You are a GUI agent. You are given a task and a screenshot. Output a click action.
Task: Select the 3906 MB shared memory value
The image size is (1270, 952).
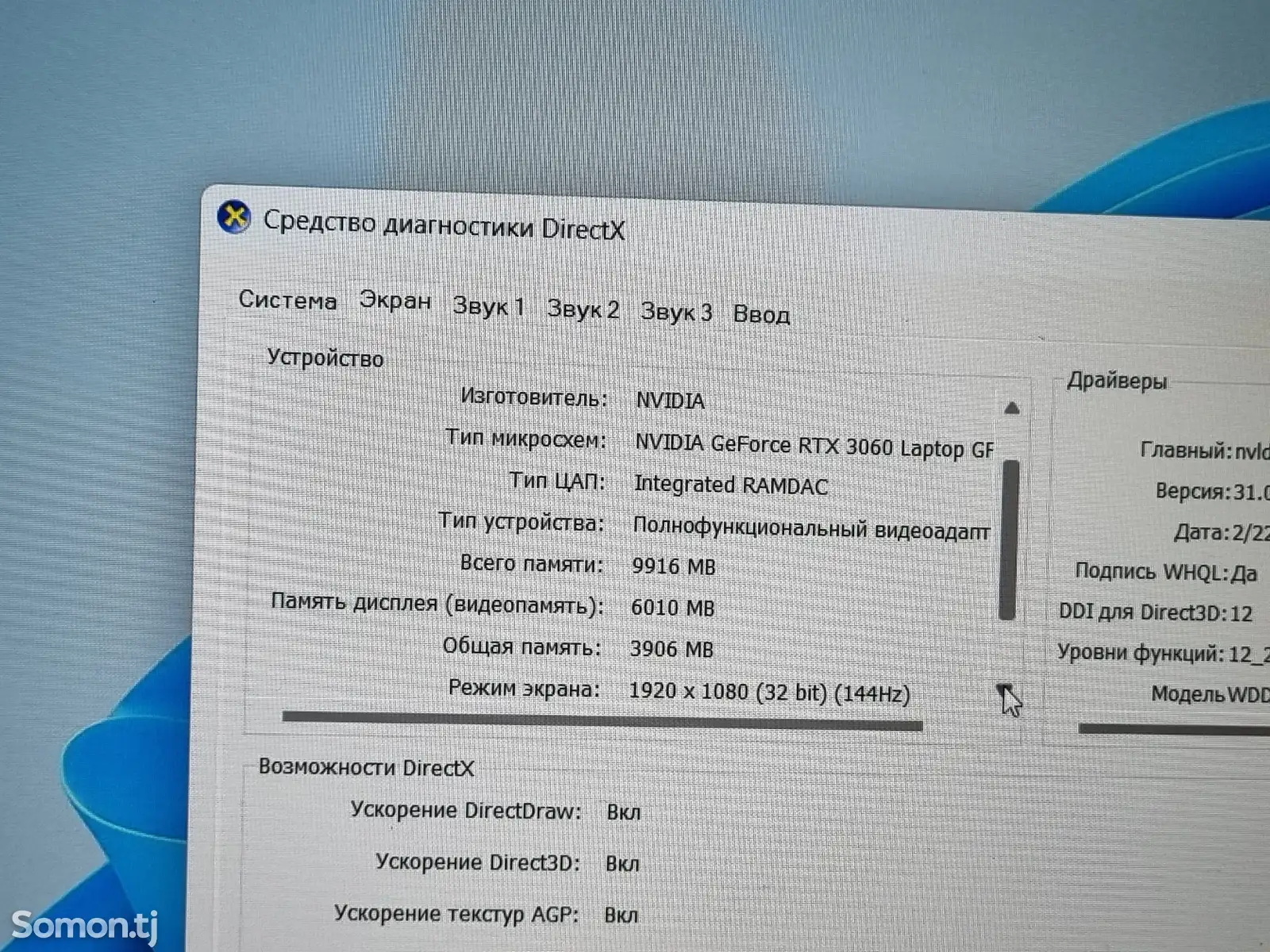click(x=672, y=649)
